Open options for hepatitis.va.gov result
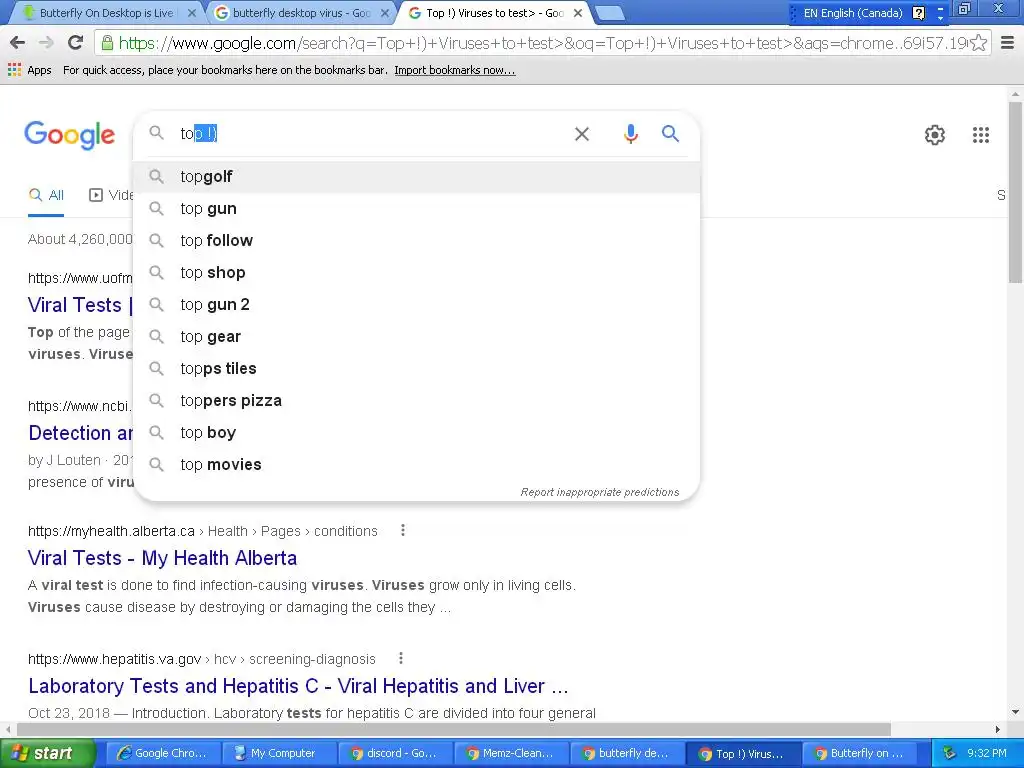This screenshot has width=1024, height=768. point(401,658)
